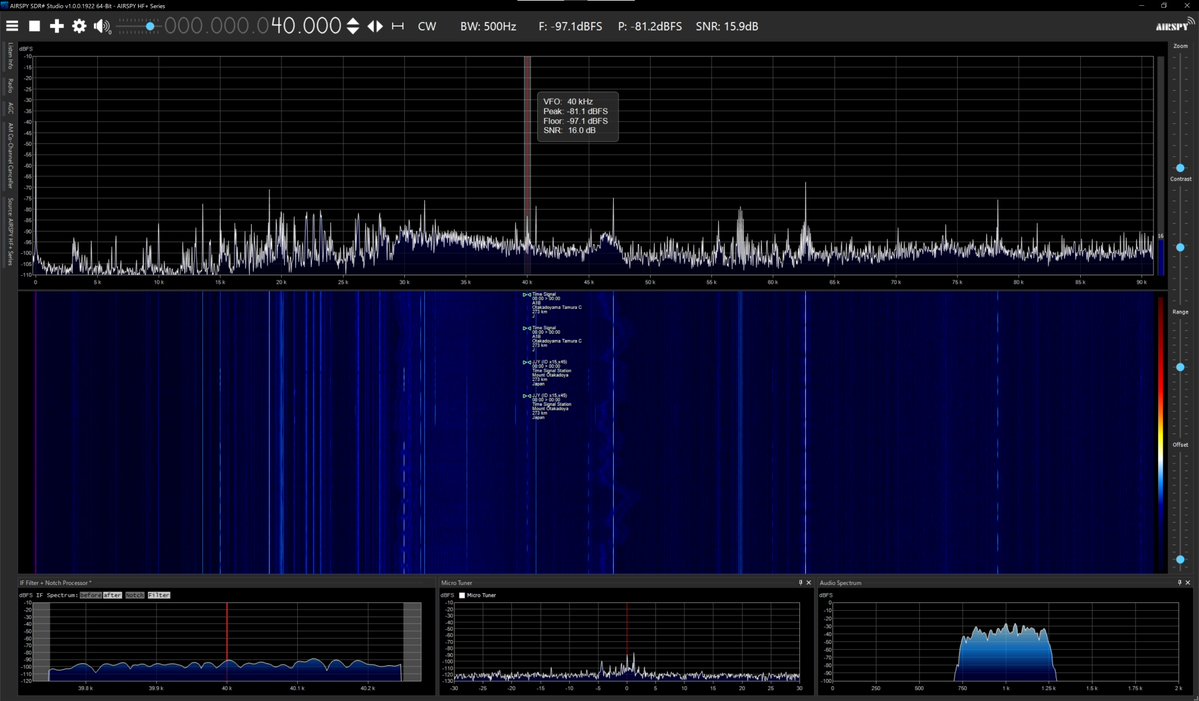Close the Audio Spectrum panel

(x=1188, y=583)
